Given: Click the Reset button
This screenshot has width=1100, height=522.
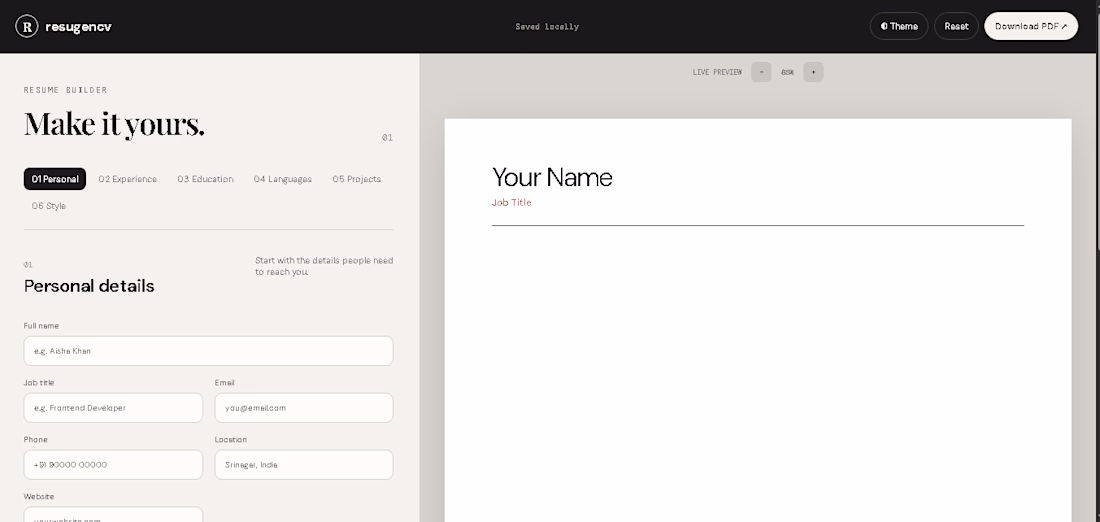Looking at the screenshot, I should 955,26.
